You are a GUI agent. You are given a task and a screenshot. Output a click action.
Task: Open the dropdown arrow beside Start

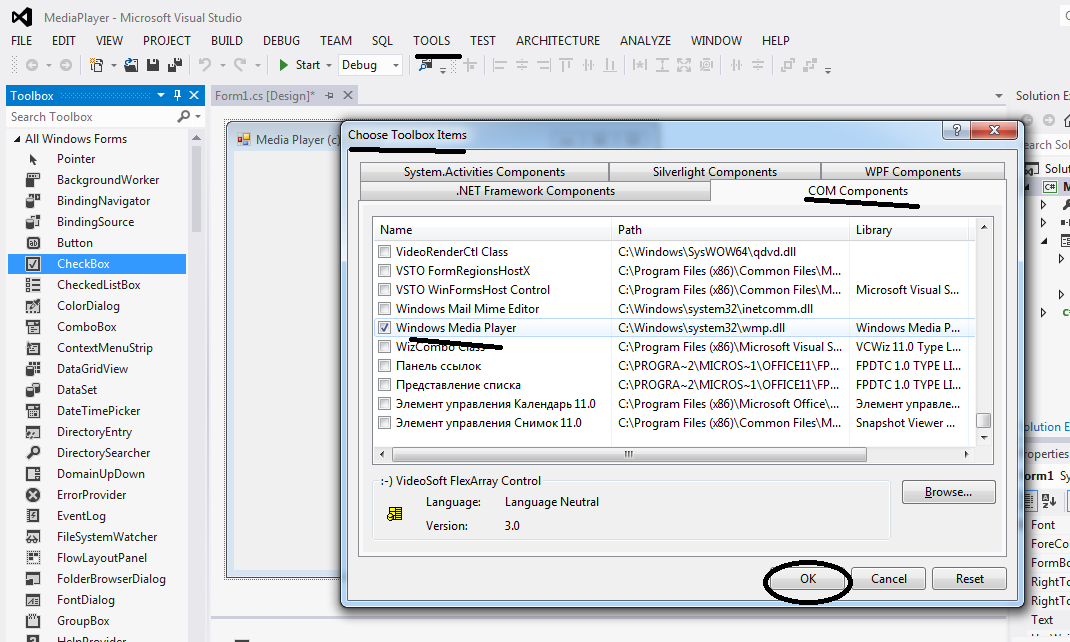[x=329, y=65]
